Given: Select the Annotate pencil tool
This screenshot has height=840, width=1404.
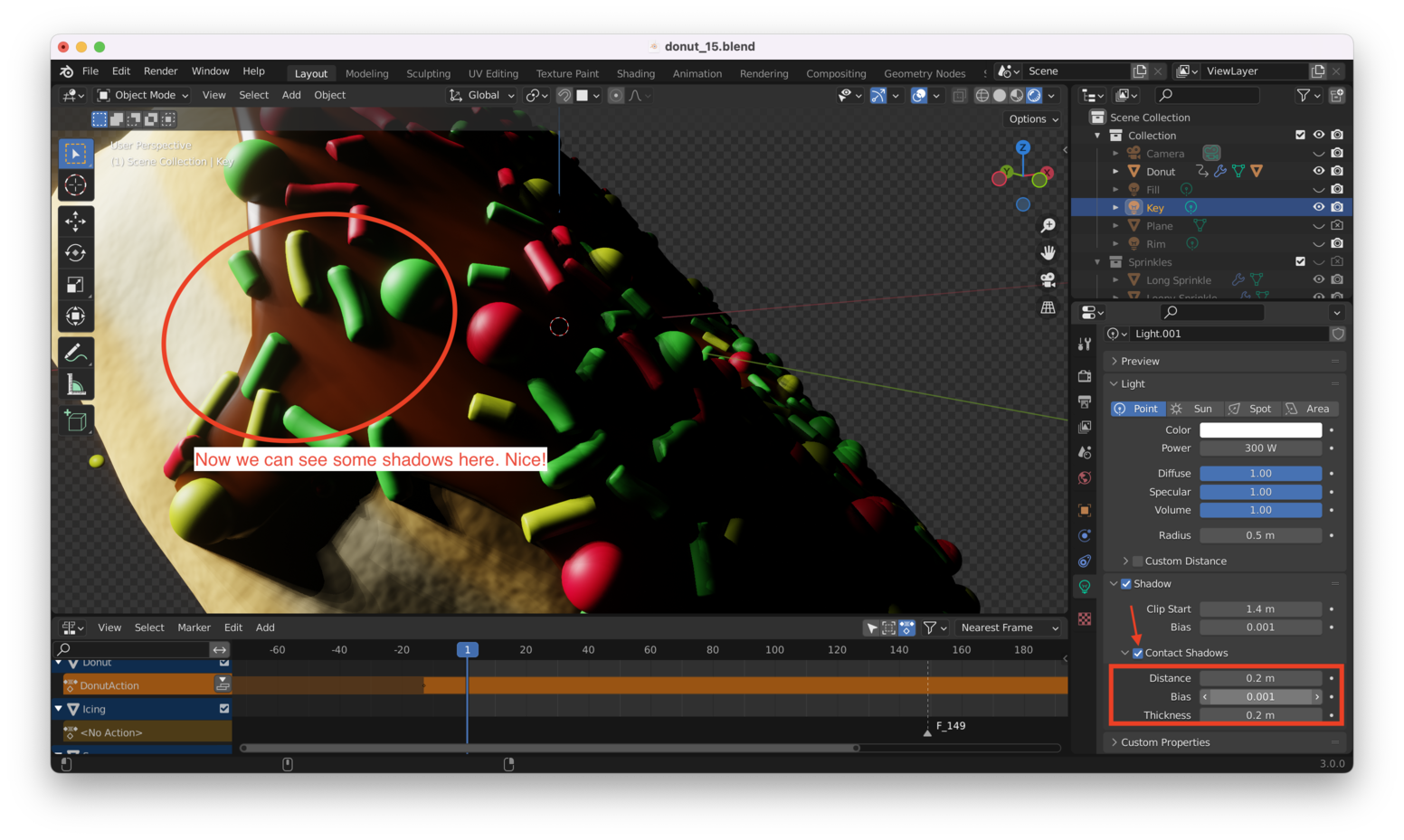Looking at the screenshot, I should (x=76, y=353).
